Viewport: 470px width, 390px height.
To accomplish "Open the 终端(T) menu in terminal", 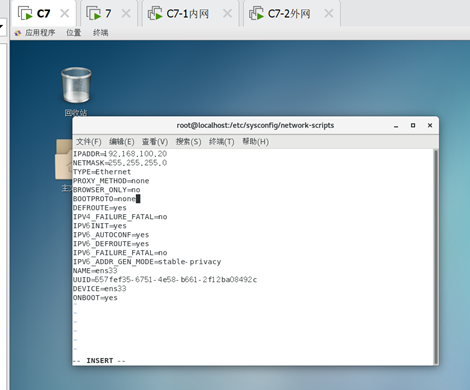I will pyautogui.click(x=222, y=142).
